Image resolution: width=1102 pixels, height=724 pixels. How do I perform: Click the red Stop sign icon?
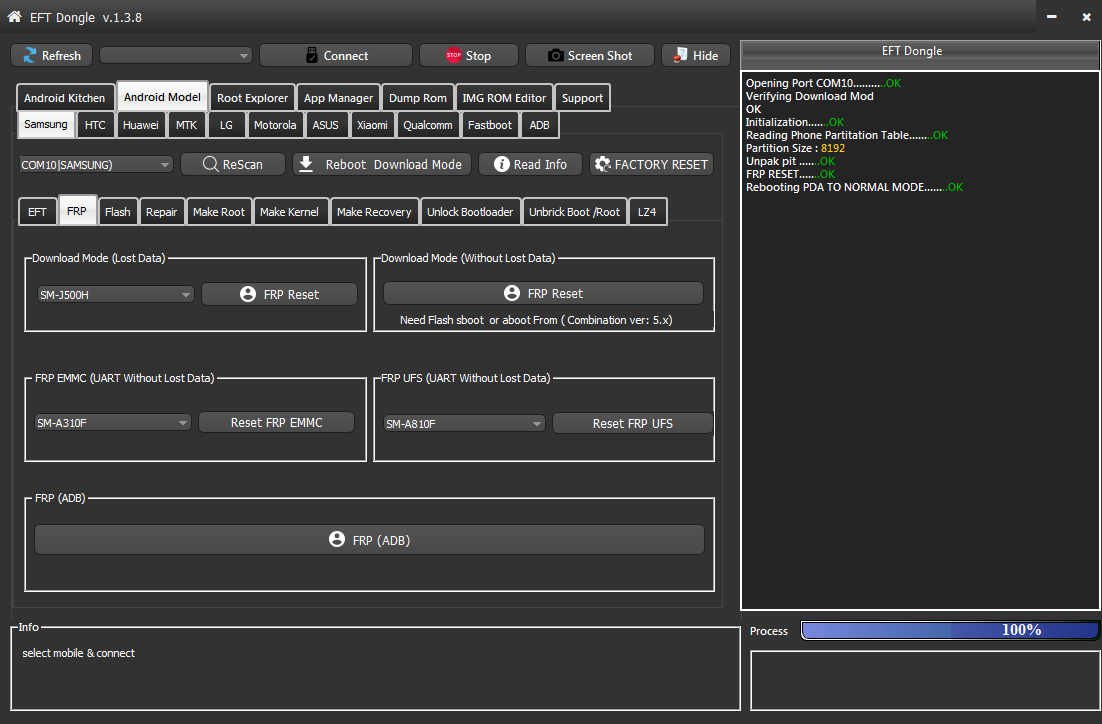coord(453,55)
